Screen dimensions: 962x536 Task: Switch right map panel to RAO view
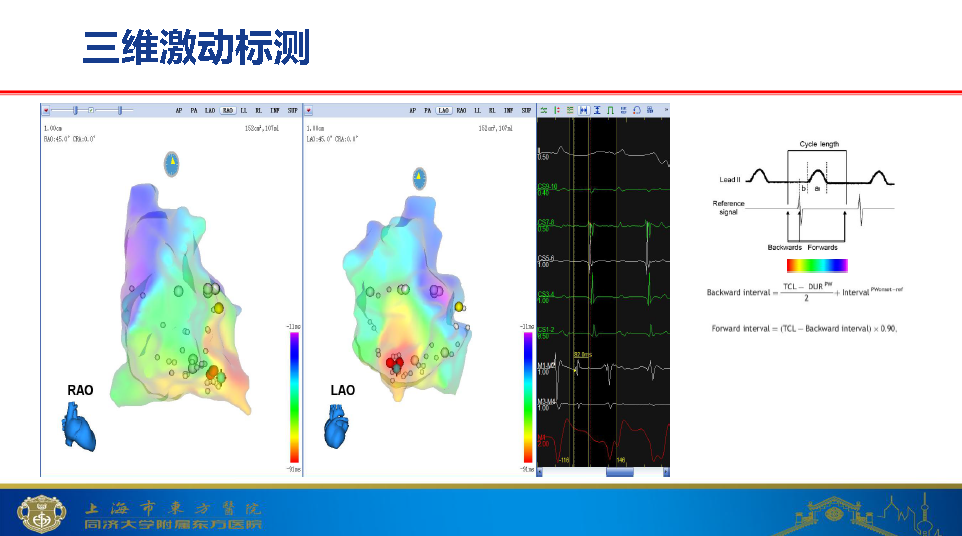[x=461, y=109]
